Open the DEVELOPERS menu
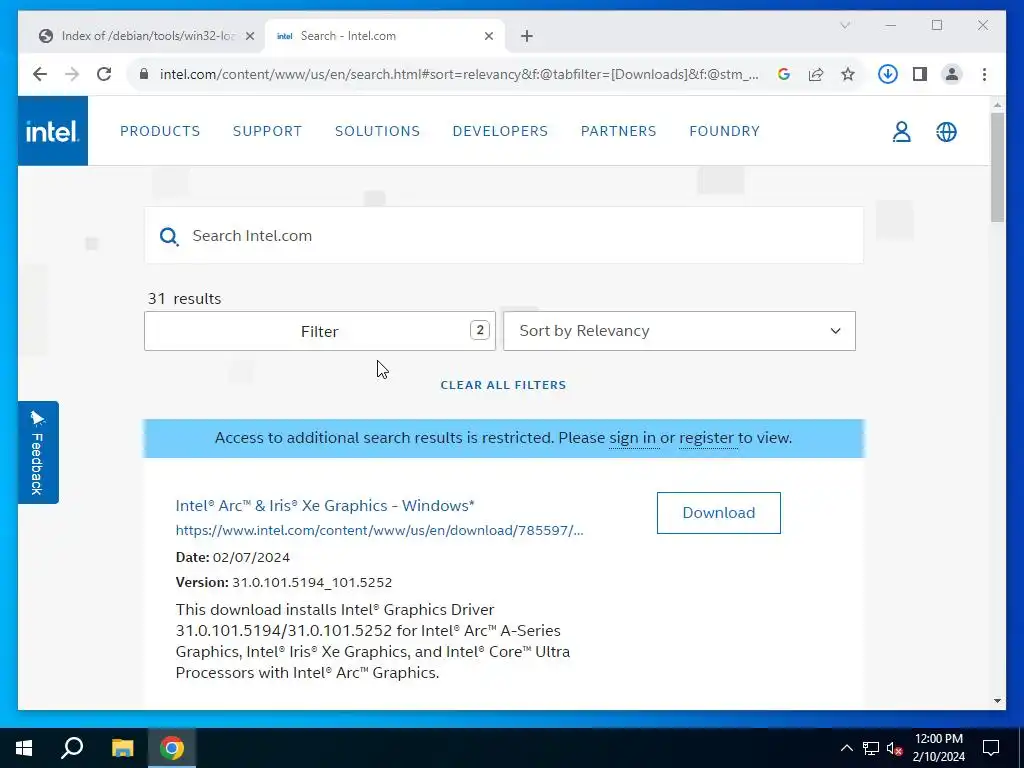The width and height of the screenshot is (1024, 768). point(500,131)
